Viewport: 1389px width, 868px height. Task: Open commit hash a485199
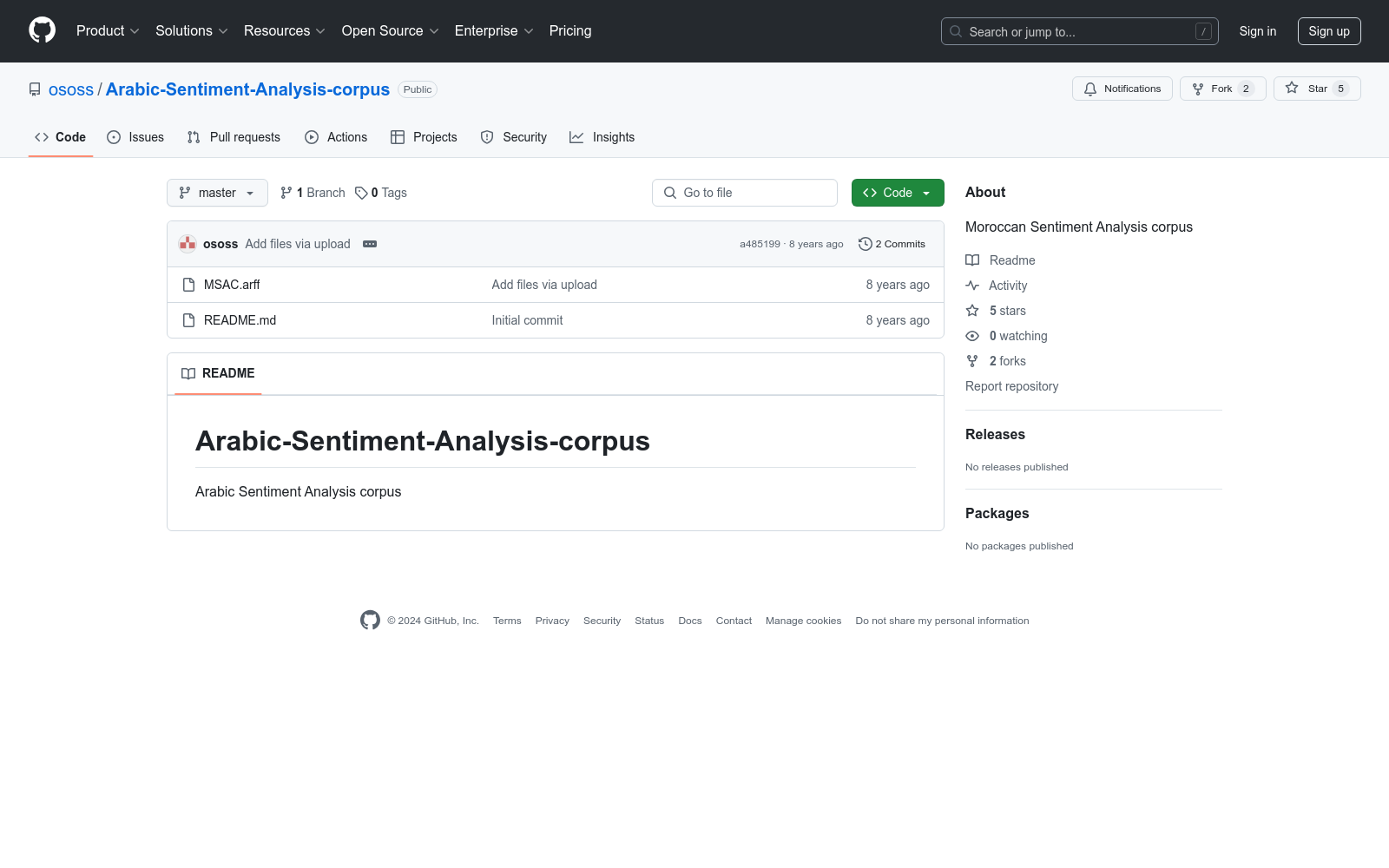[x=760, y=244]
